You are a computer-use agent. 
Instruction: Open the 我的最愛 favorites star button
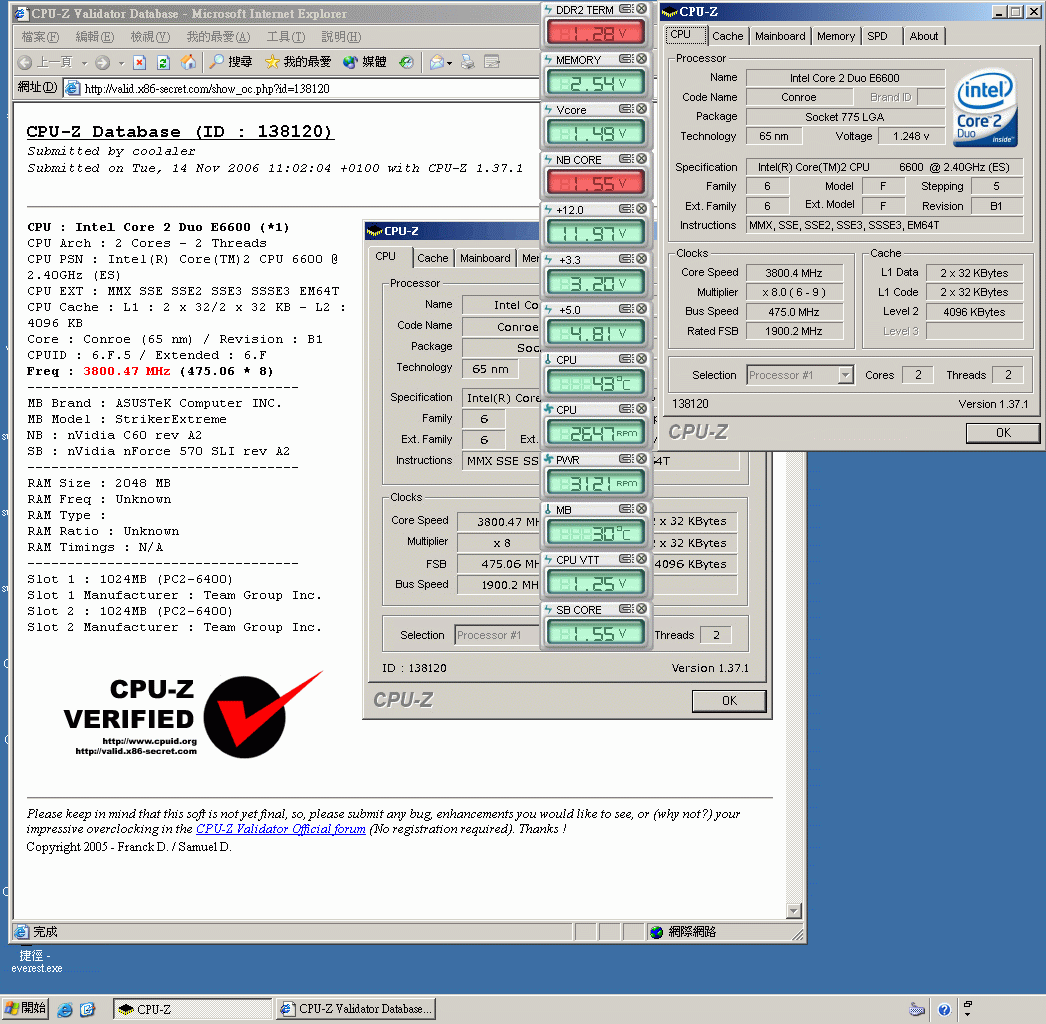tap(298, 62)
